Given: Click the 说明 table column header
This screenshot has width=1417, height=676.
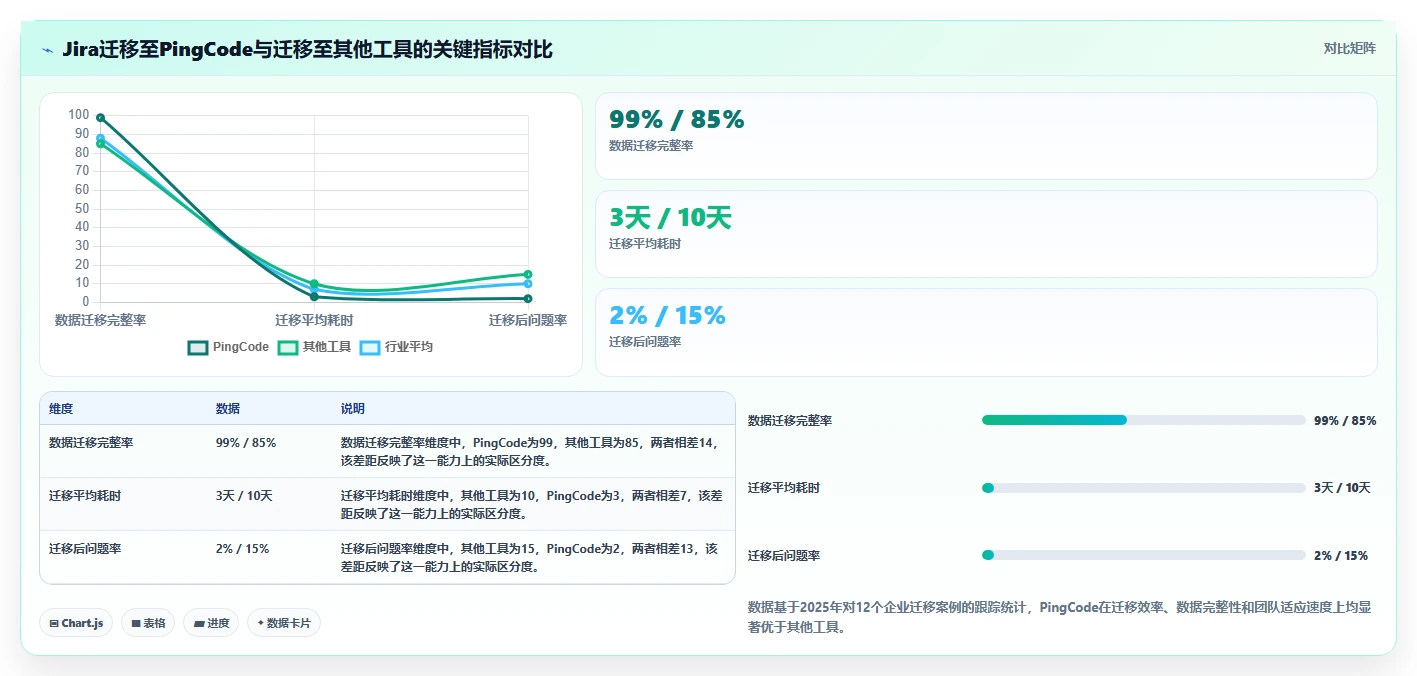Looking at the screenshot, I should point(353,409).
